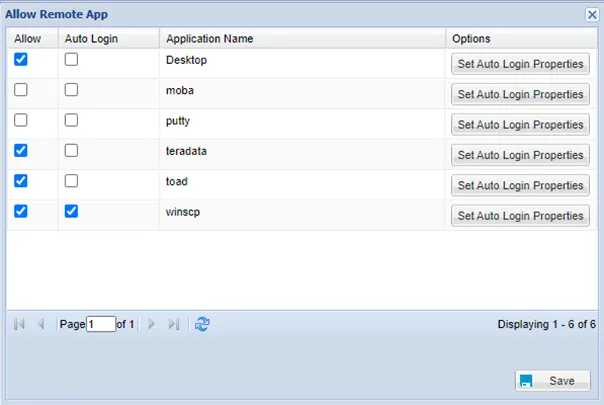
Task: Uncheck Allow for toad
Action: 21,181
